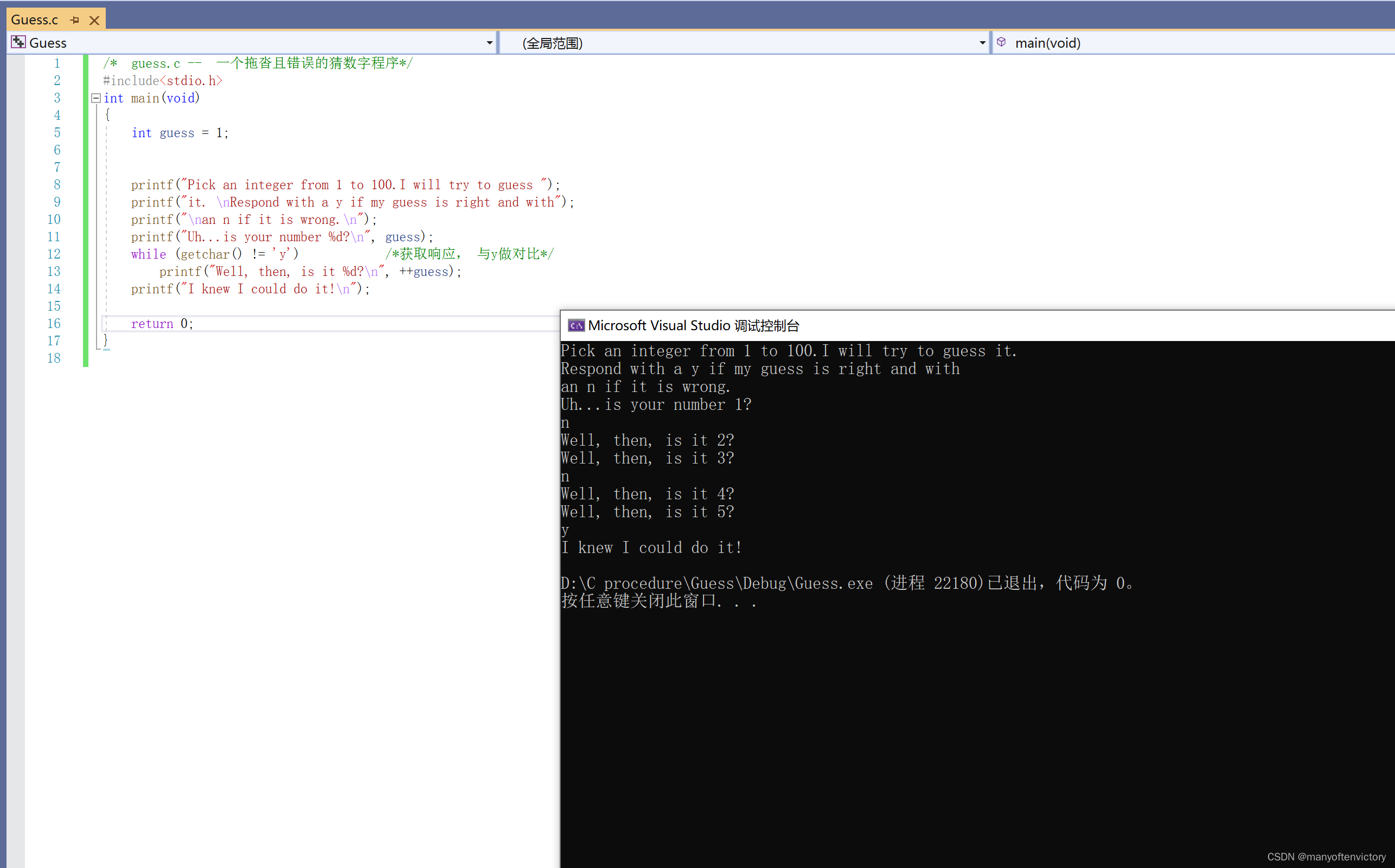Image resolution: width=1395 pixels, height=868 pixels.
Task: Click the Microsoft Visual Studio 调试控制台 title bar
Action: (x=976, y=326)
